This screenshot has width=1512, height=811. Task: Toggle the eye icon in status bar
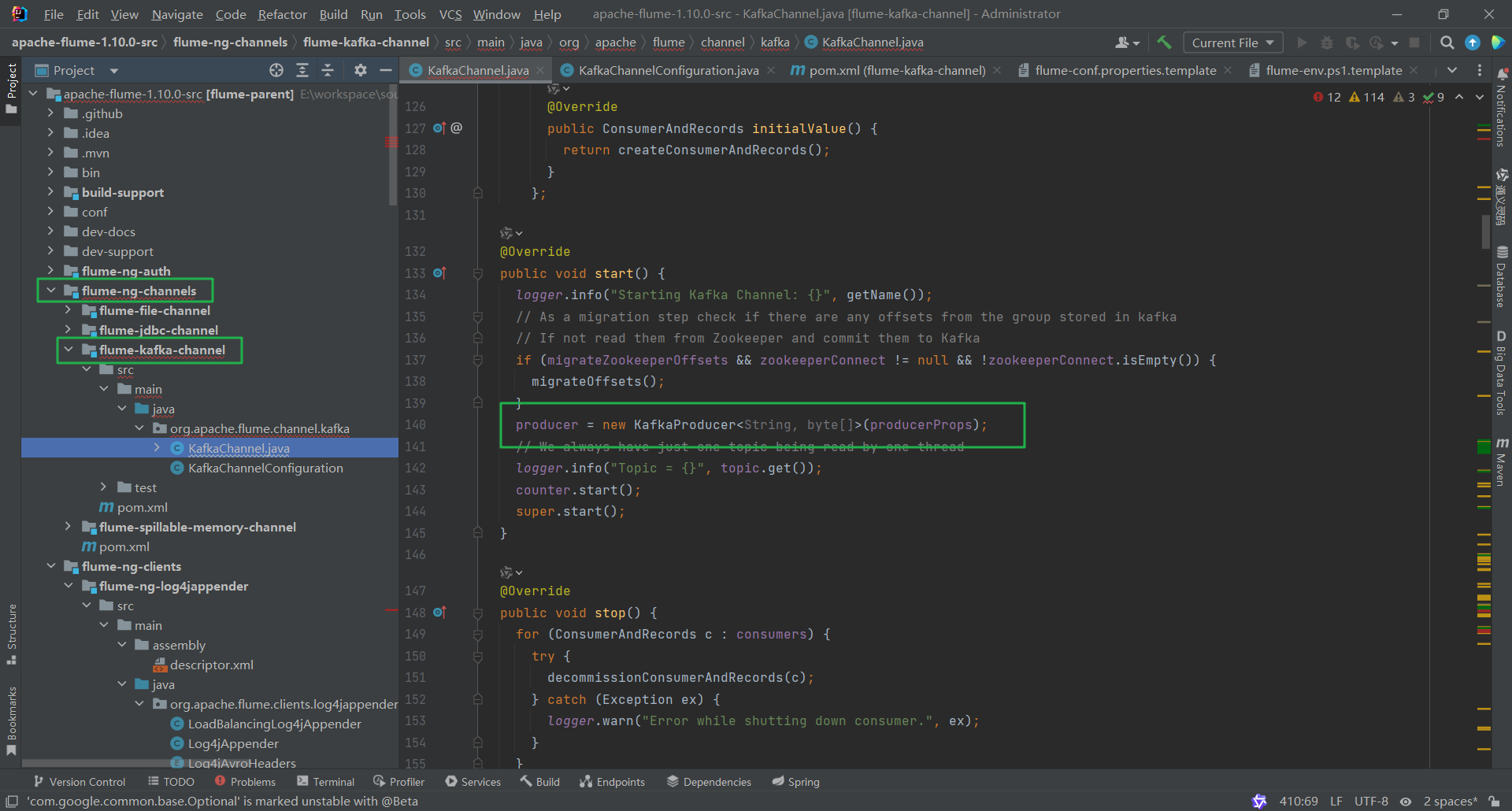[1405, 801]
